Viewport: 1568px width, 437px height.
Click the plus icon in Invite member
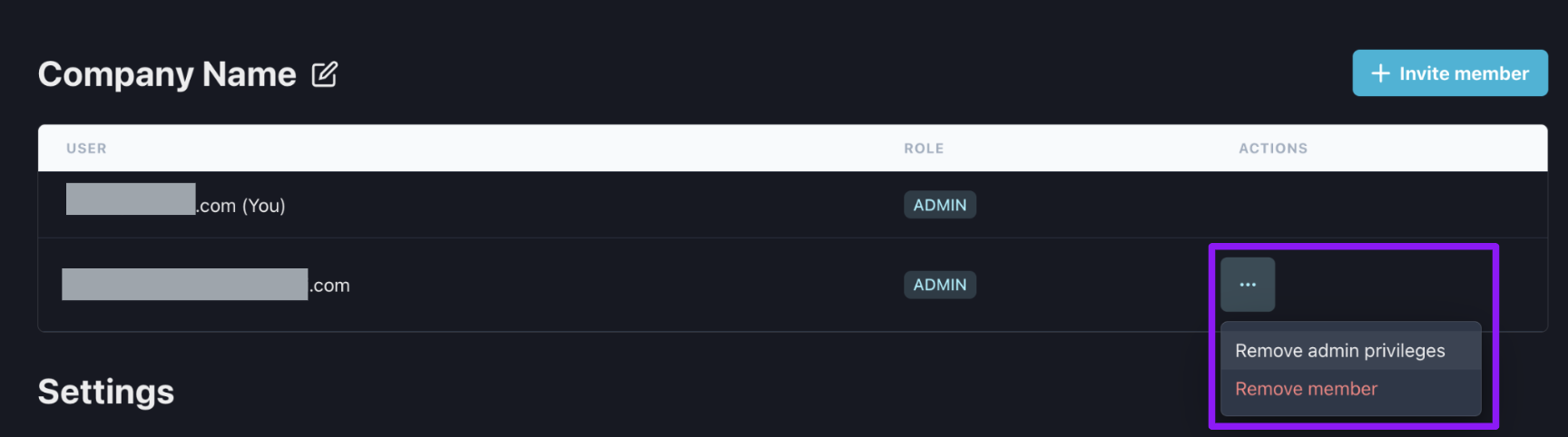click(1380, 73)
